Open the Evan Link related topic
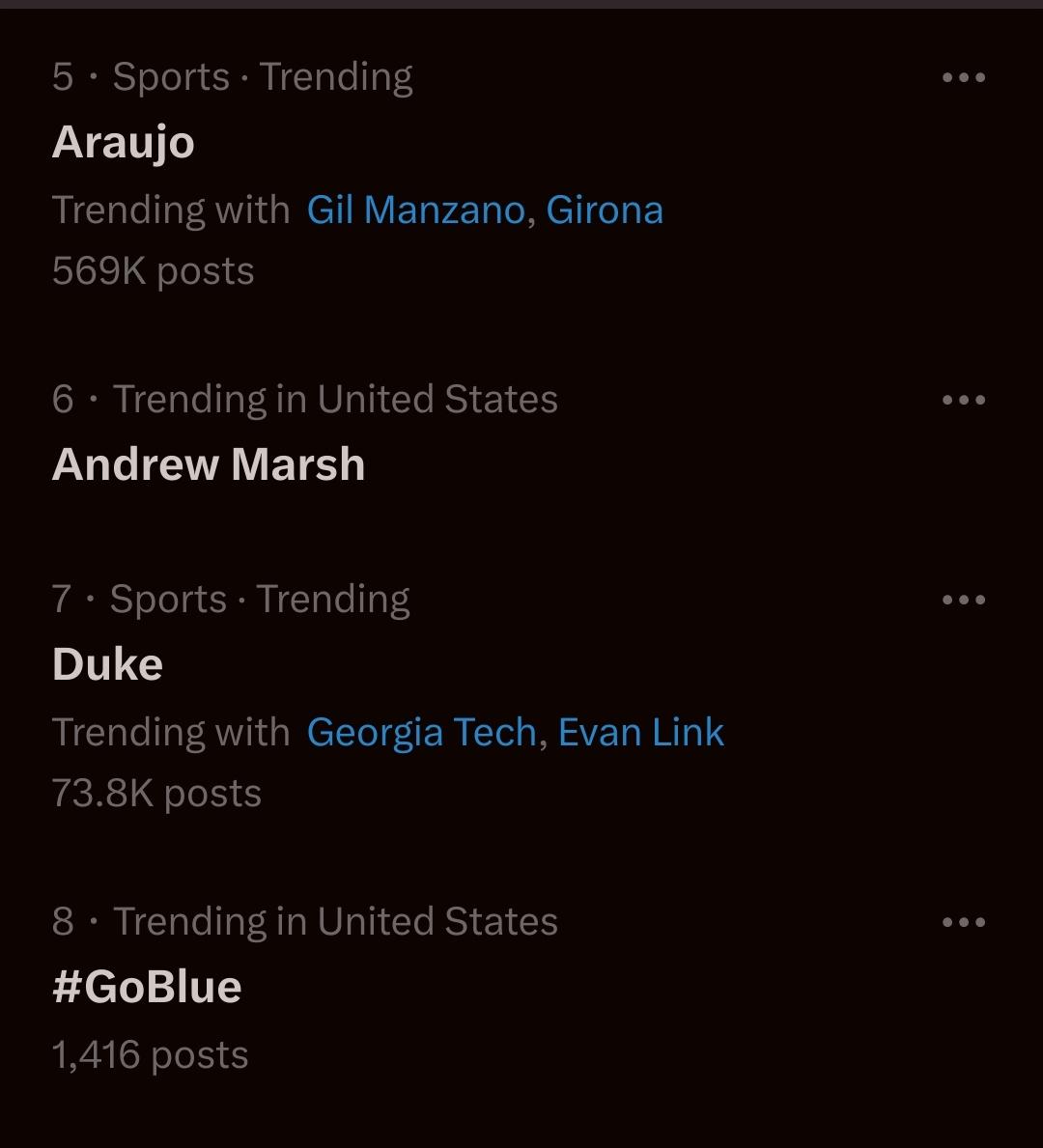This screenshot has height=1148, width=1043. coord(641,733)
